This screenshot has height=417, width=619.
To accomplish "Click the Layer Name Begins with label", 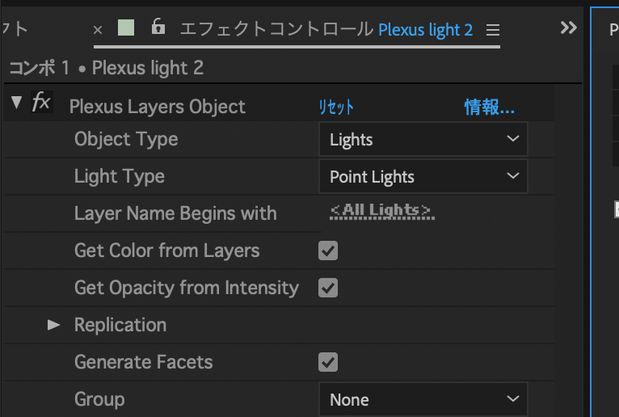I will (x=176, y=213).
